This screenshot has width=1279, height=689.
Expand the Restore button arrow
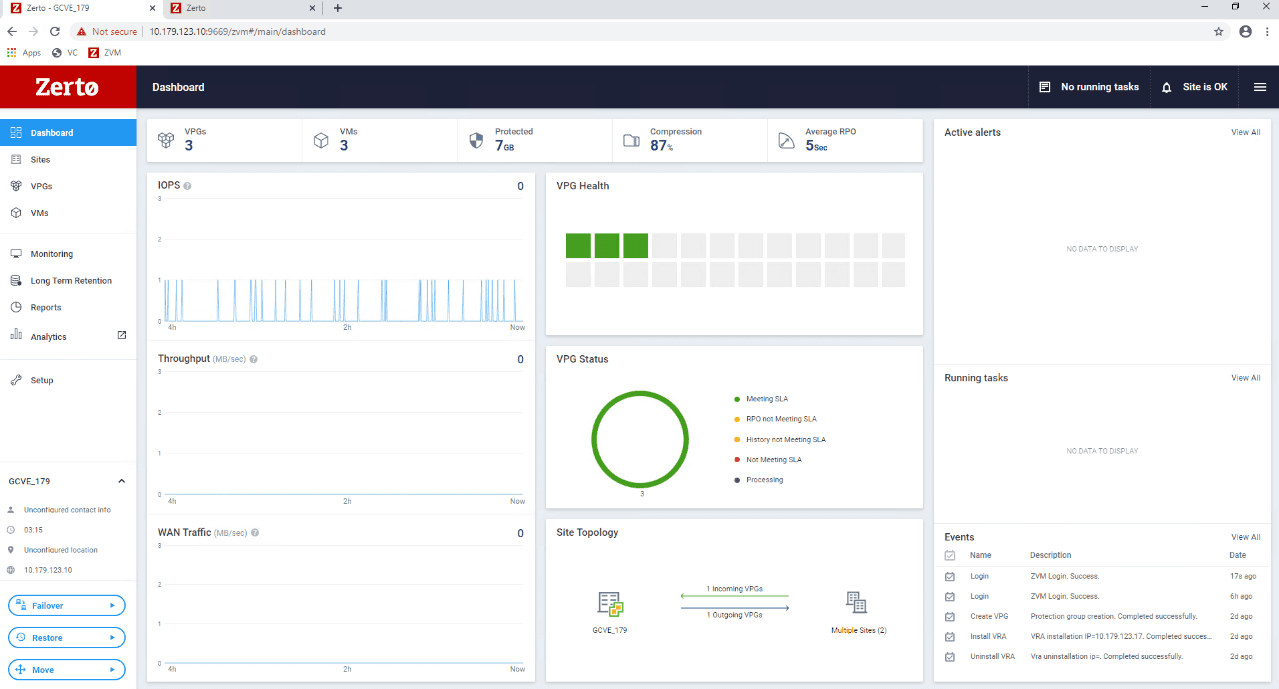(x=112, y=638)
